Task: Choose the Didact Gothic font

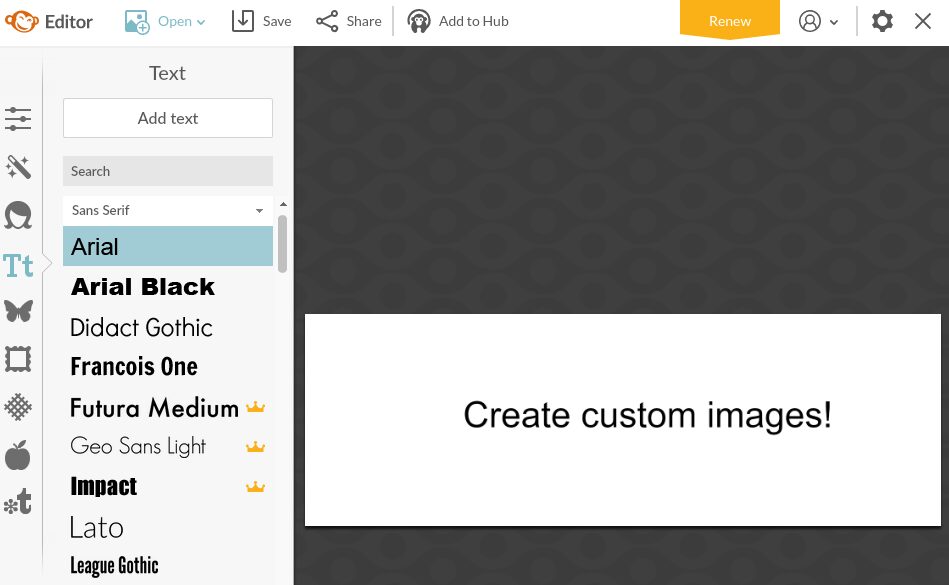Action: pos(168,327)
